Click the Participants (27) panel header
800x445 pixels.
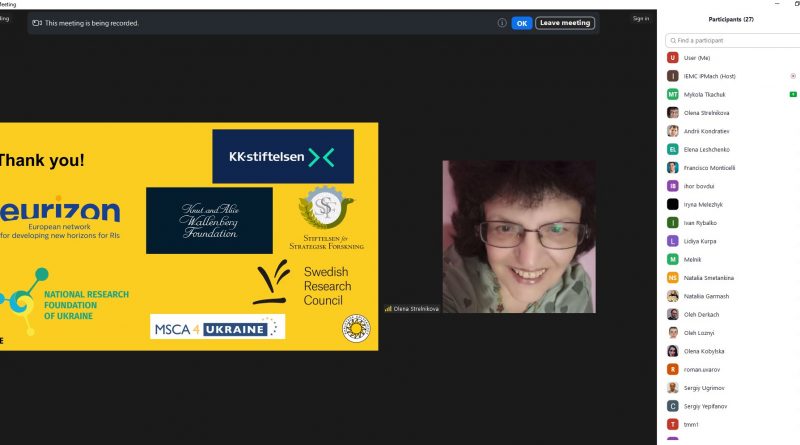click(x=730, y=19)
